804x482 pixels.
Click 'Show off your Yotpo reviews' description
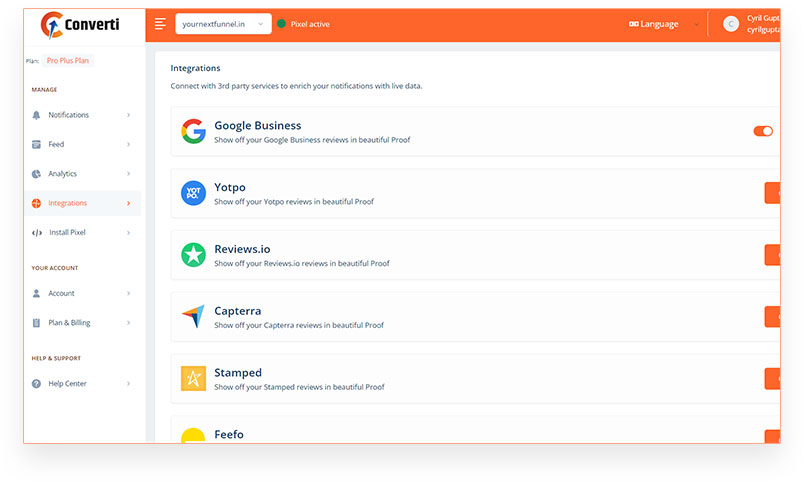(x=294, y=202)
